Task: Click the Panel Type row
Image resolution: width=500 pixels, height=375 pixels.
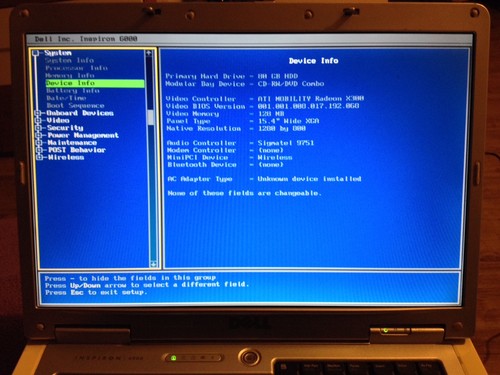Action: [243, 121]
